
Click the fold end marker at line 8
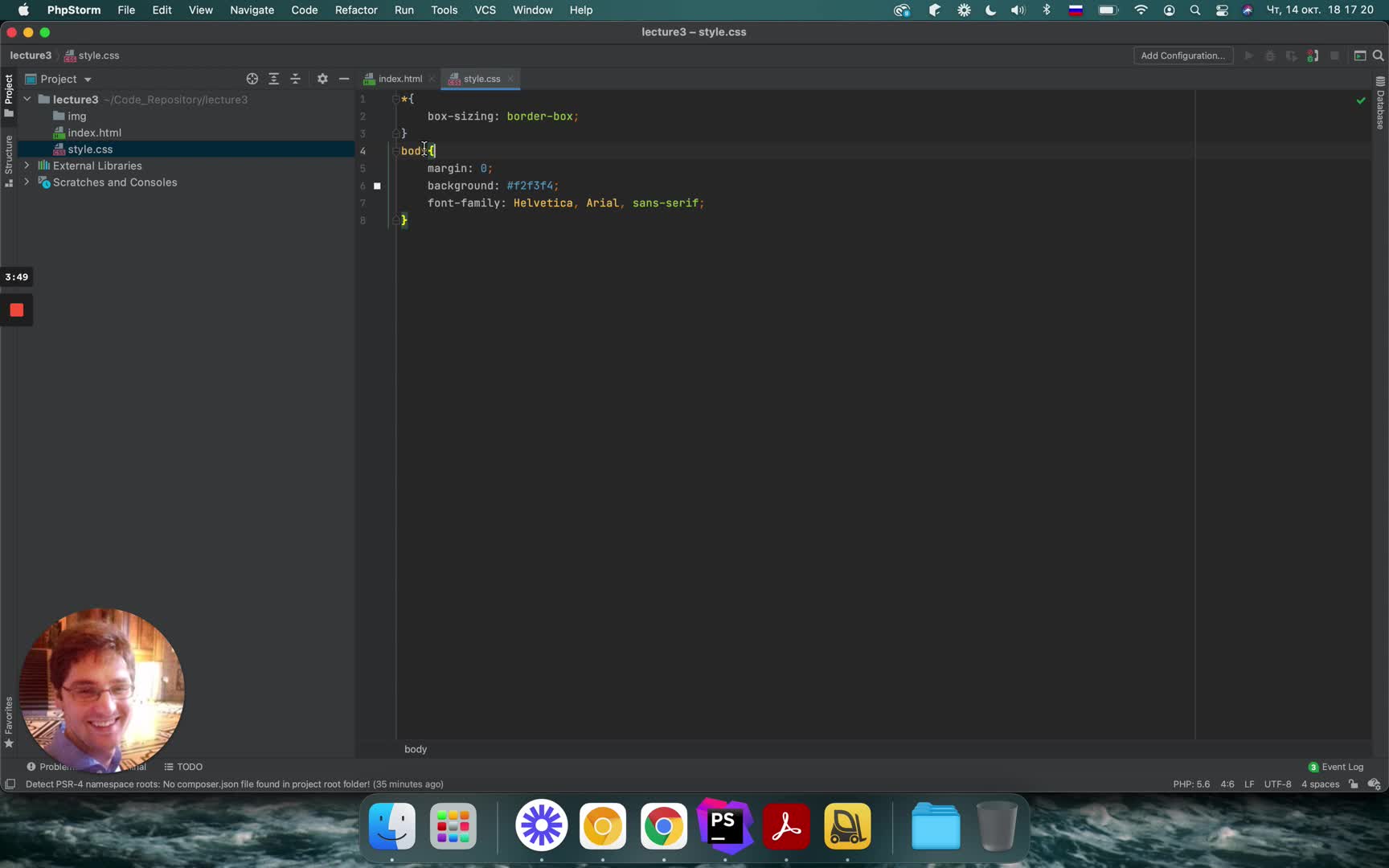pyautogui.click(x=395, y=220)
